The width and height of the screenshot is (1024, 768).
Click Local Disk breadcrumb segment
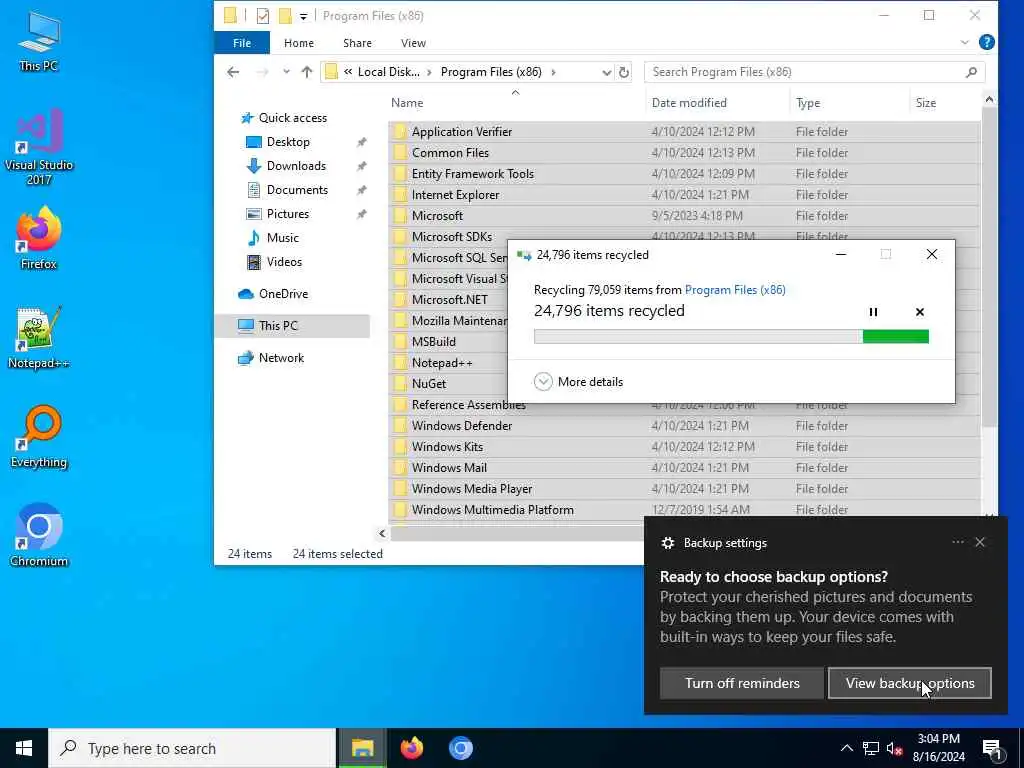coord(389,72)
